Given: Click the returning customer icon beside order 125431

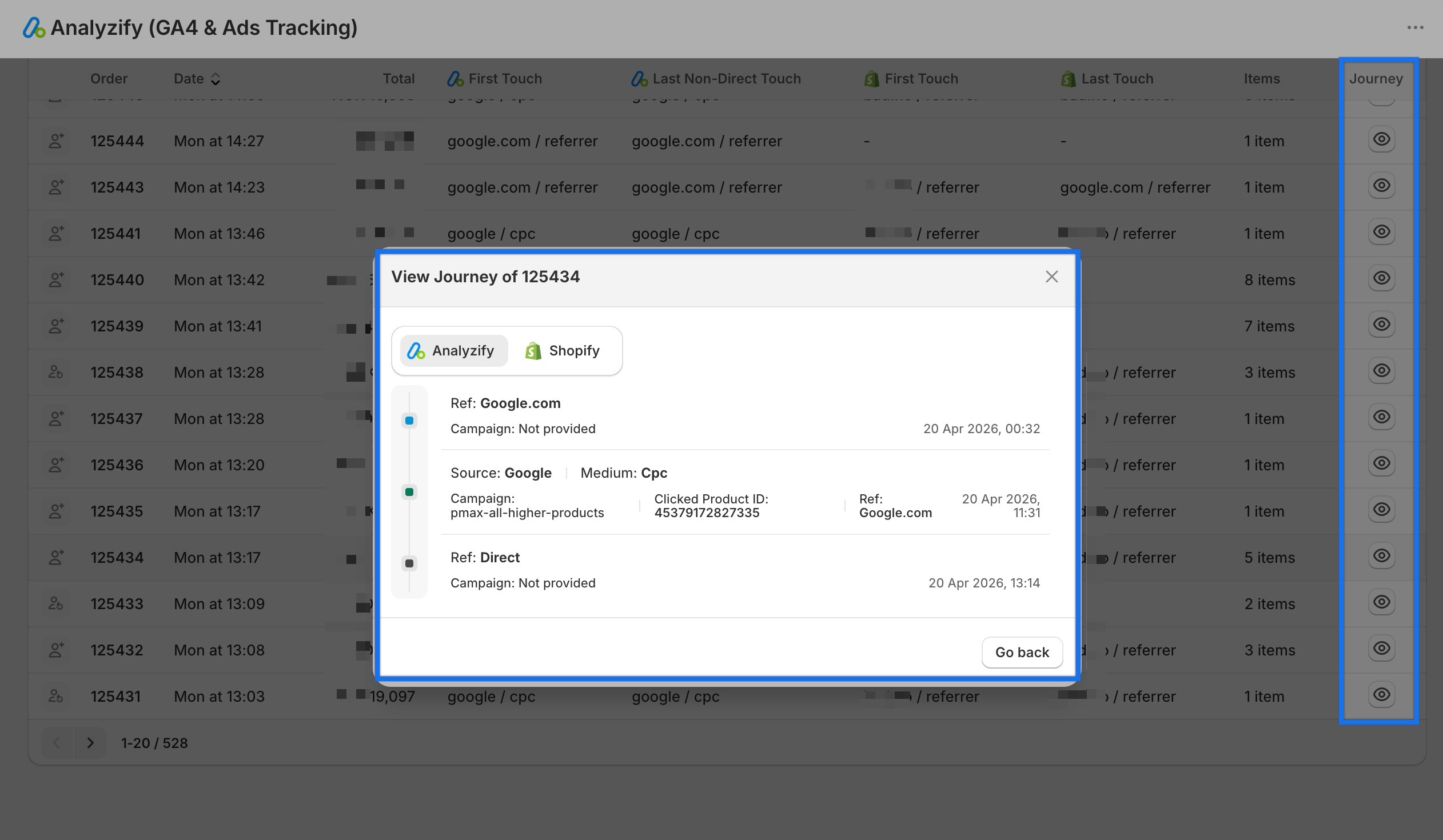Looking at the screenshot, I should coord(55,696).
